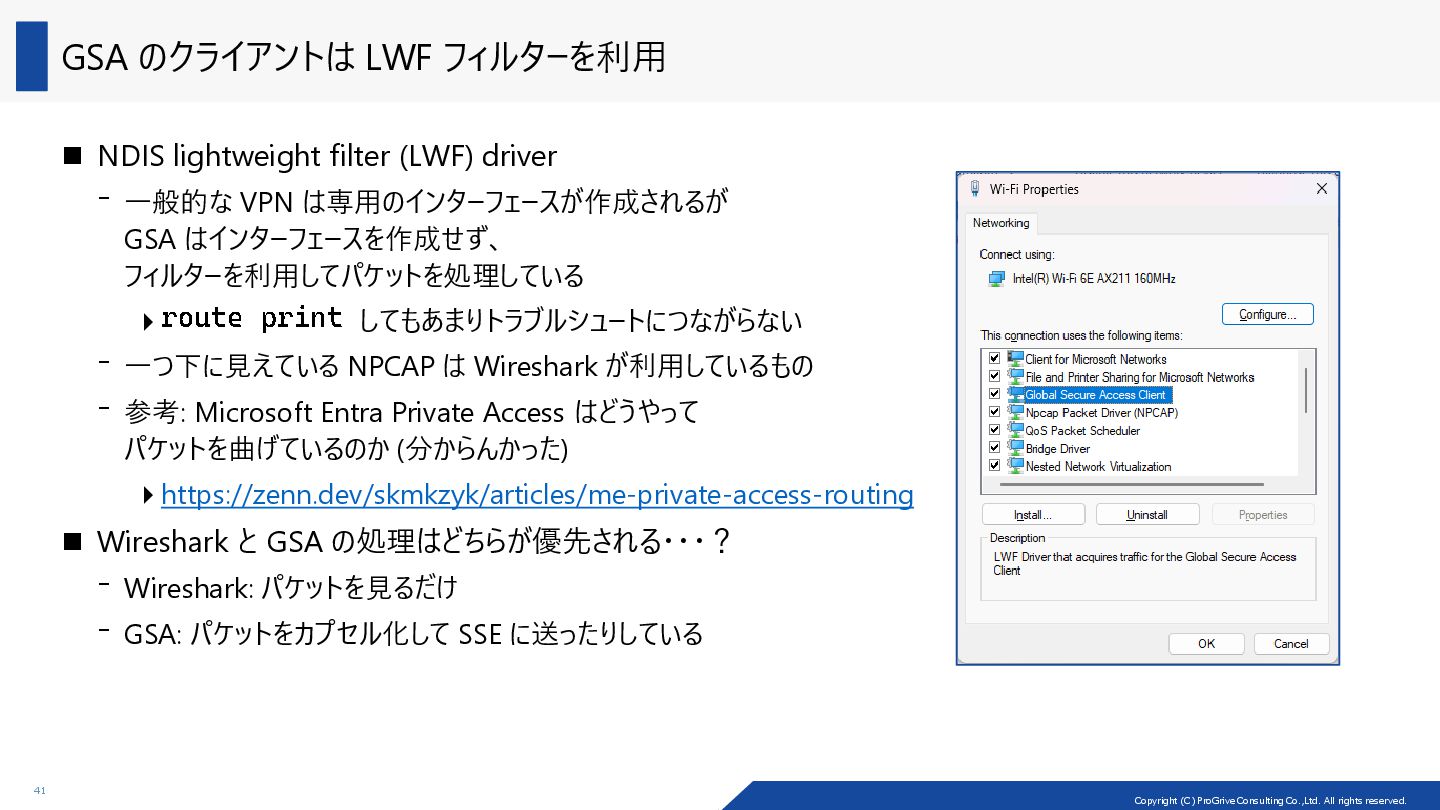This screenshot has width=1440, height=810.
Task: Click the Uninstall button
Action: point(1147,515)
